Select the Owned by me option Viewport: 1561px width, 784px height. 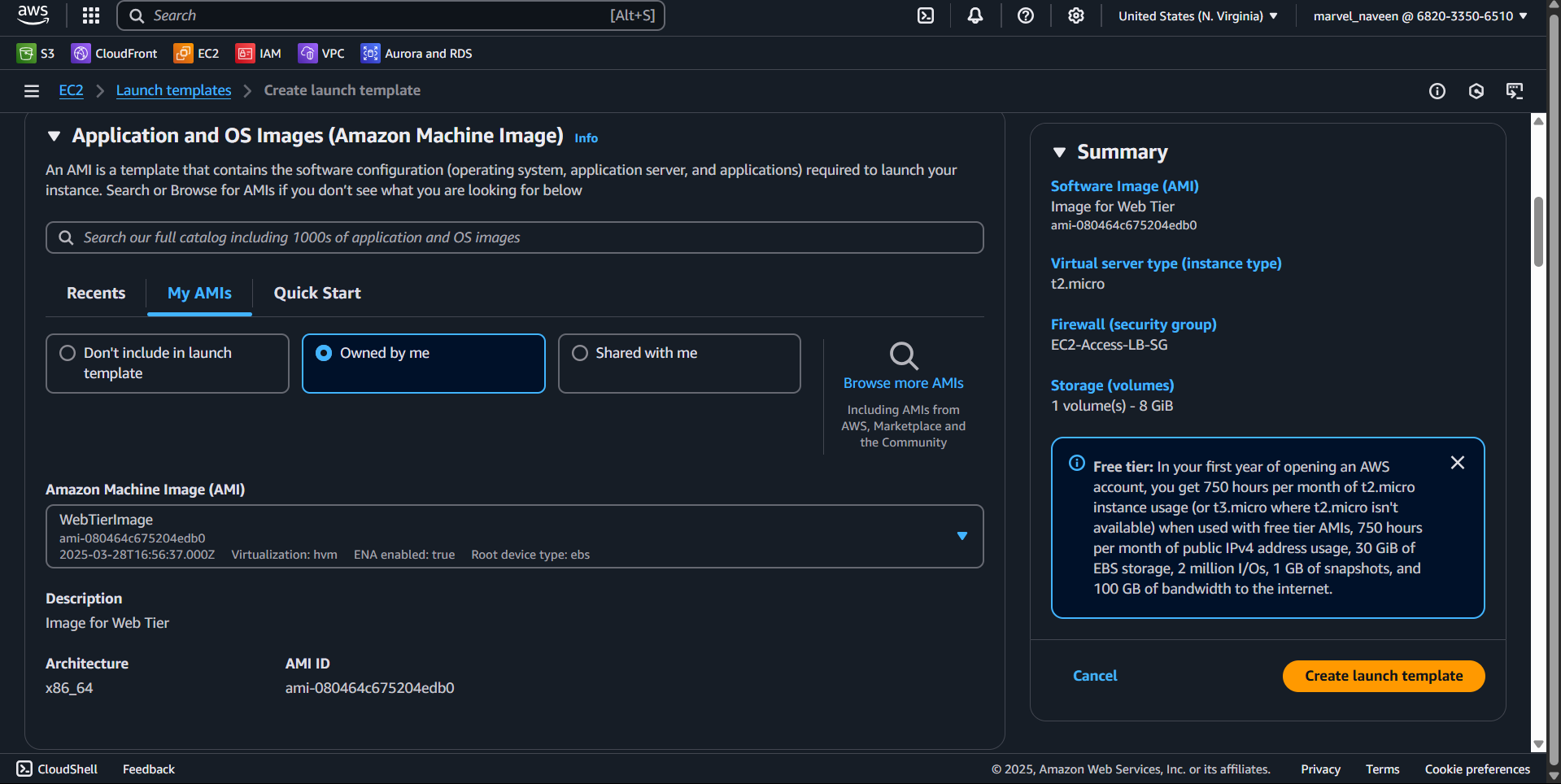tap(424, 364)
